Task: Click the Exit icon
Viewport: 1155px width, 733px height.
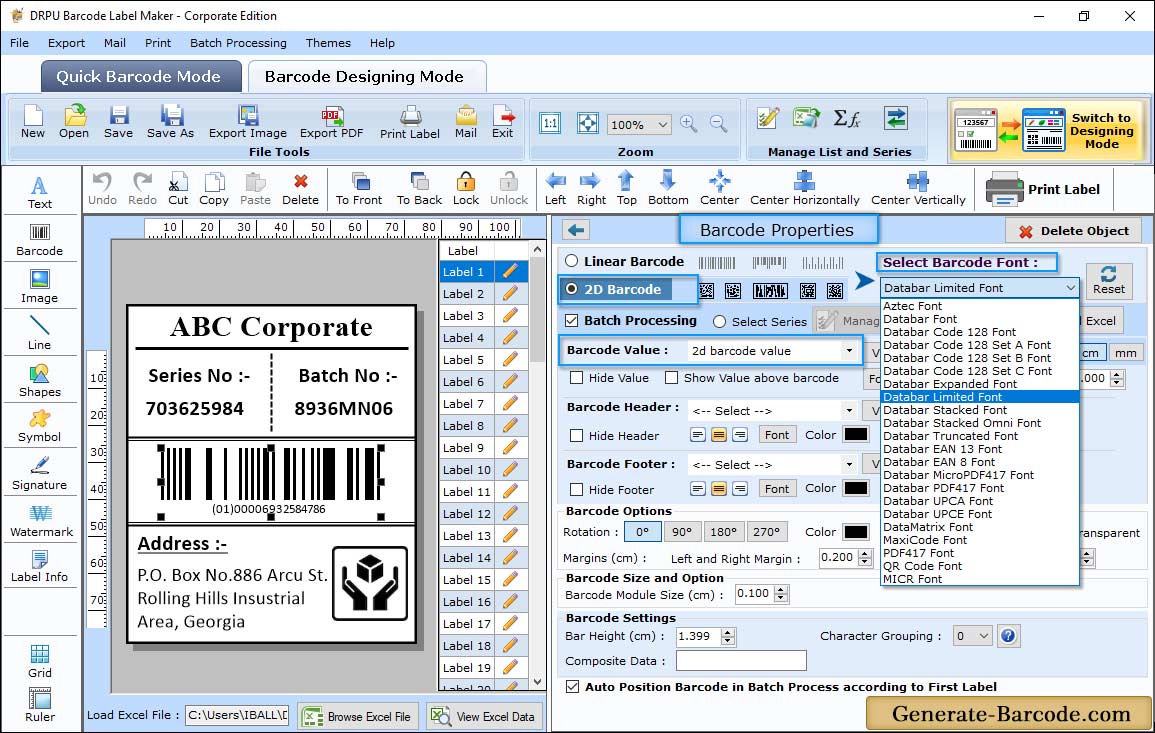Action: coord(503,122)
